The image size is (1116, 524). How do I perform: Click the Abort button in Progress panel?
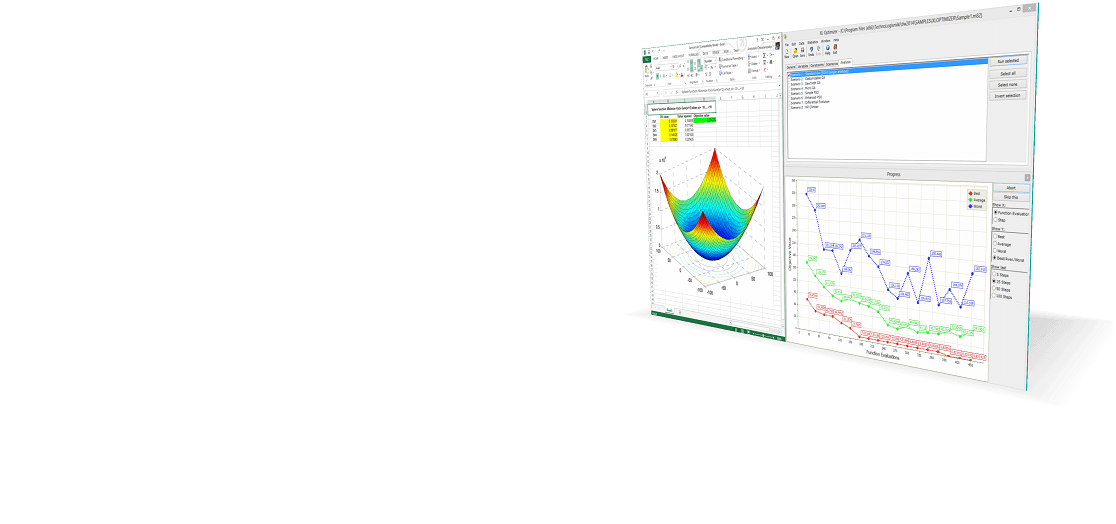[x=1010, y=187]
